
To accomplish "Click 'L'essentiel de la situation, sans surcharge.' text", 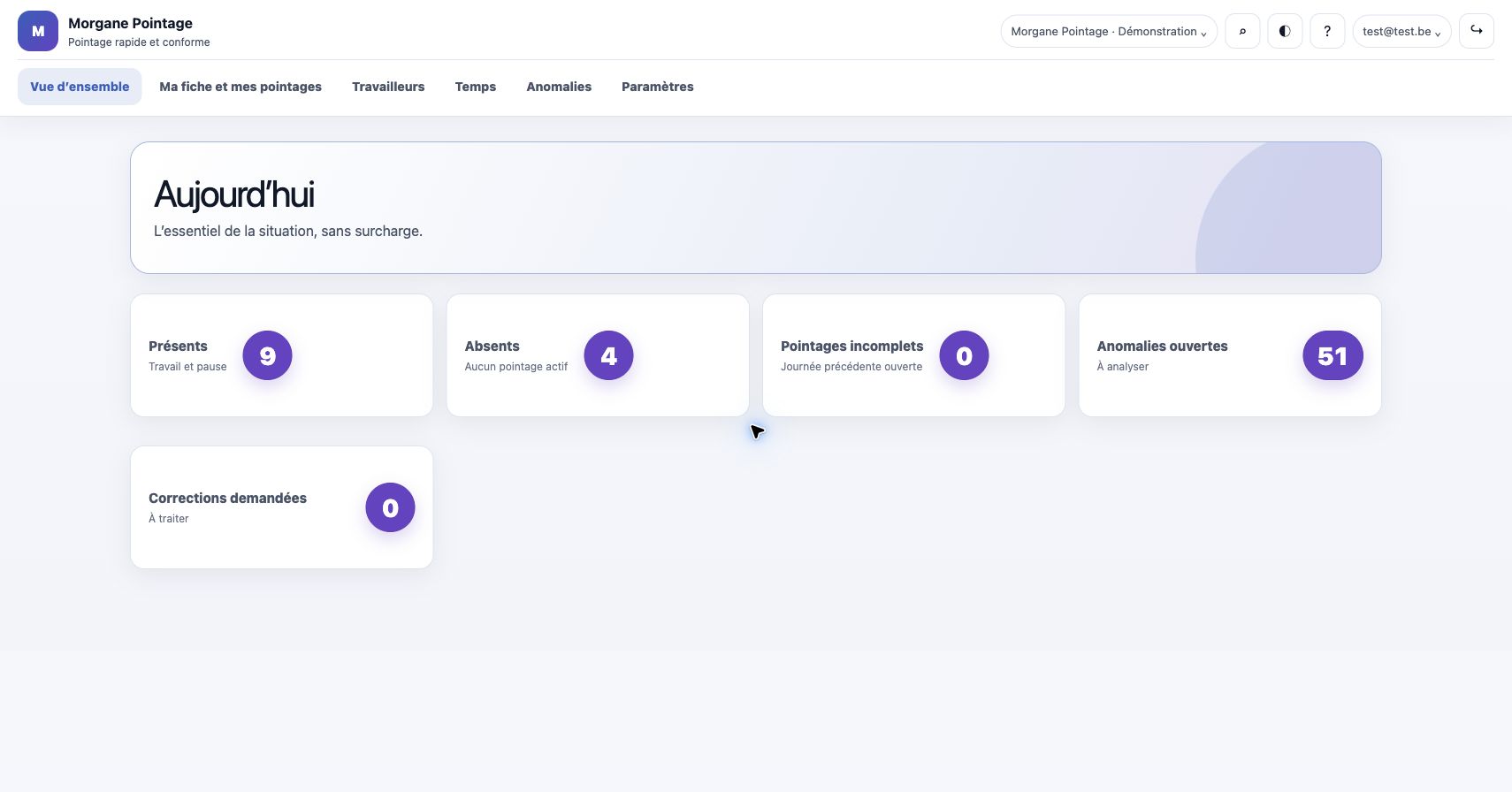I will [288, 232].
